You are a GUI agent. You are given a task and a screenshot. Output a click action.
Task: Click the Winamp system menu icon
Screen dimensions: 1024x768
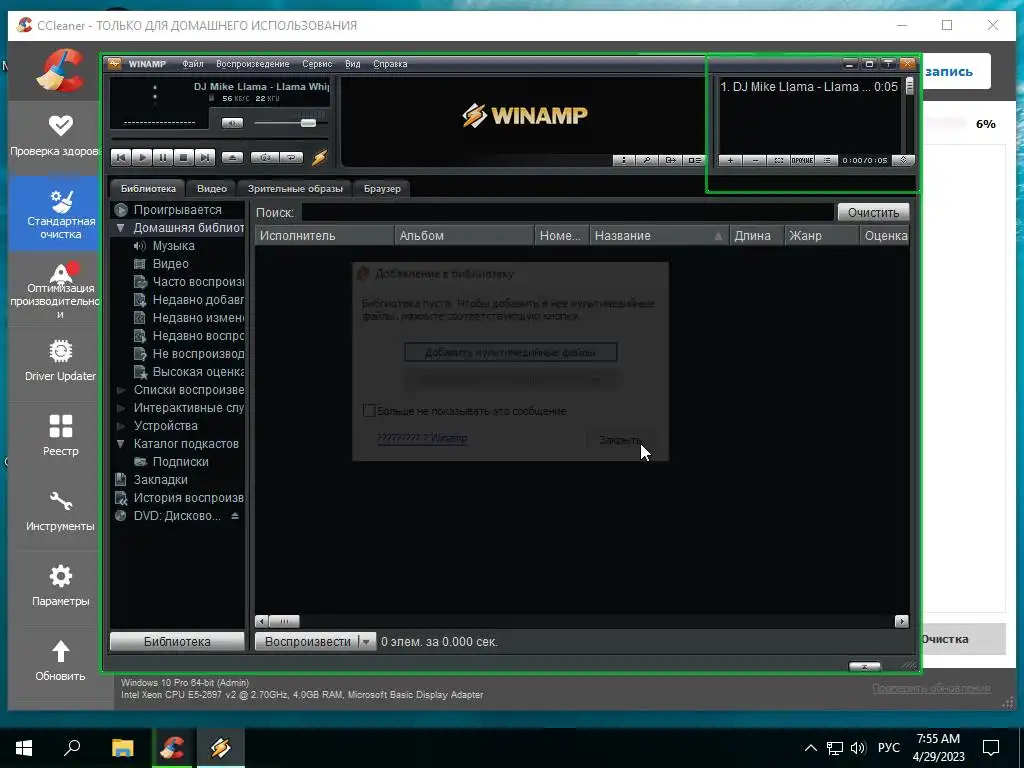pyautogui.click(x=115, y=63)
